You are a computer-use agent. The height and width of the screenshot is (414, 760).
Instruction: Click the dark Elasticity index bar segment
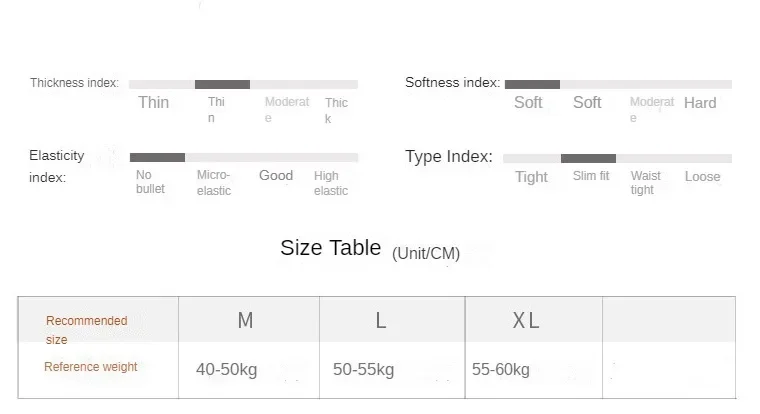click(157, 157)
